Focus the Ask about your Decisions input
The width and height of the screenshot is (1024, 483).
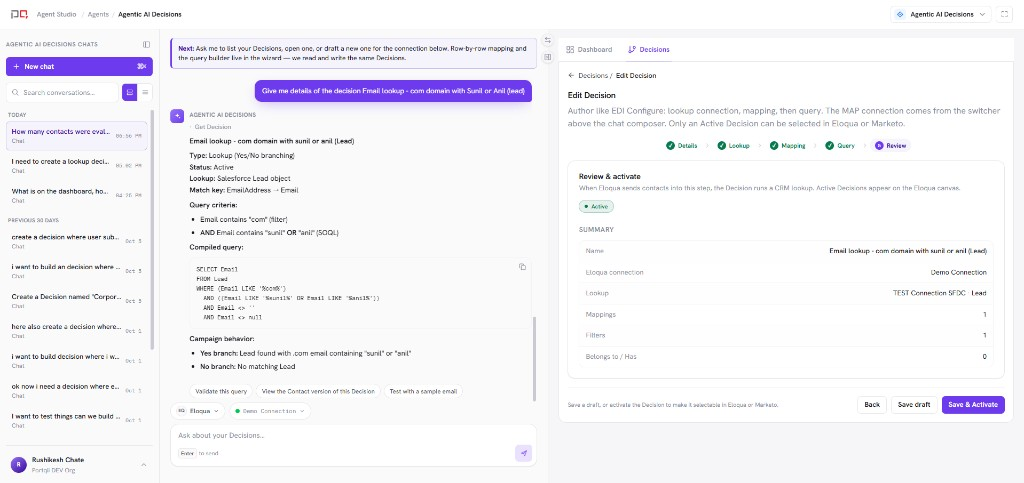click(x=353, y=435)
